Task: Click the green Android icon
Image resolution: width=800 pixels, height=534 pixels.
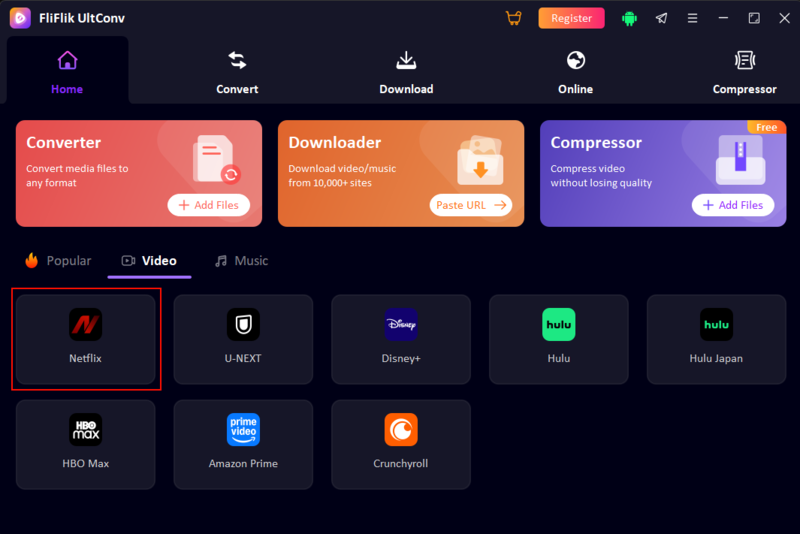Action: pos(629,18)
